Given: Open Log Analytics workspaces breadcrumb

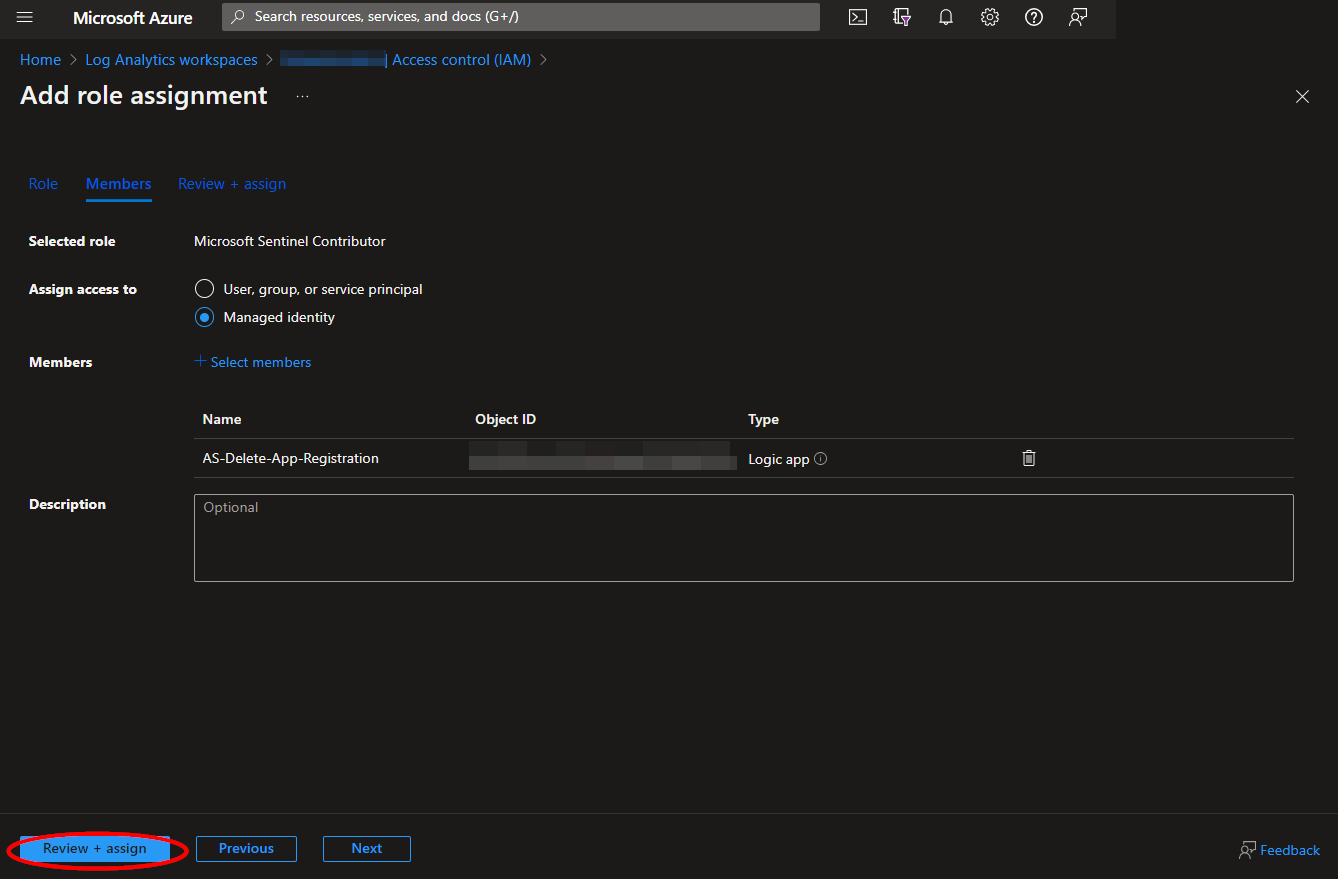Looking at the screenshot, I should click(171, 60).
